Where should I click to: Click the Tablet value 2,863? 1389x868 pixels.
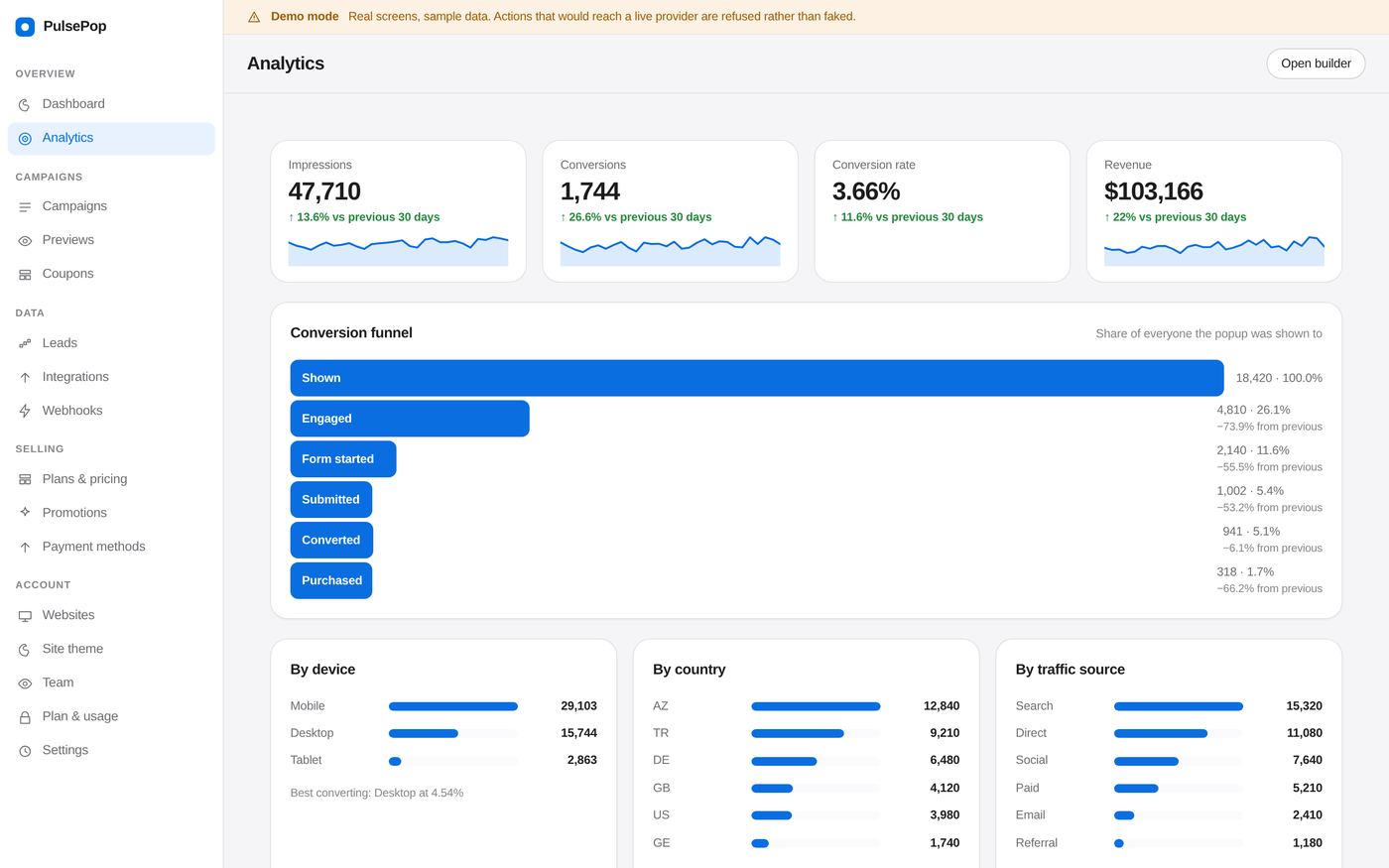(x=582, y=760)
